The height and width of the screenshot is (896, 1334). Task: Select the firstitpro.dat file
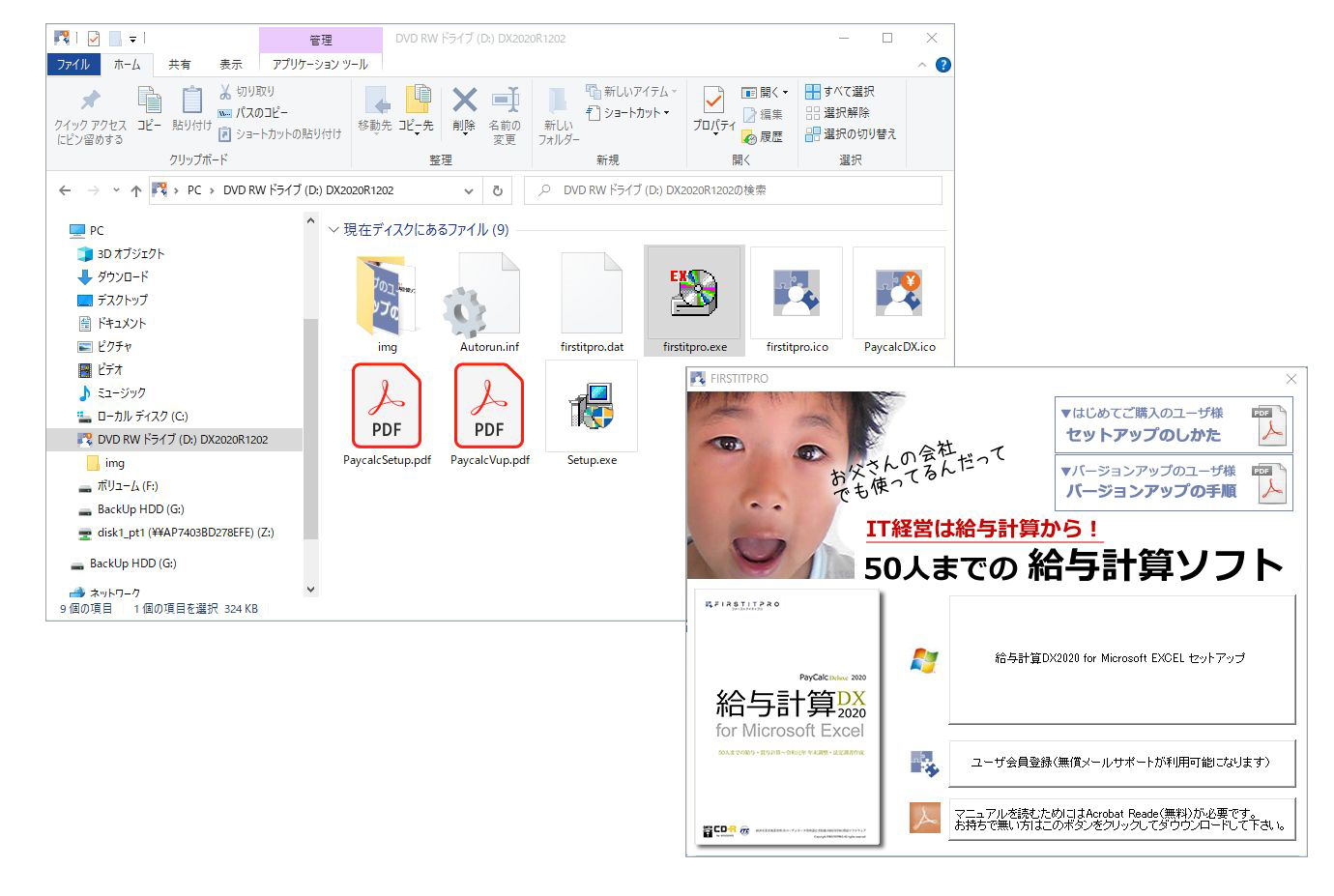point(592,302)
